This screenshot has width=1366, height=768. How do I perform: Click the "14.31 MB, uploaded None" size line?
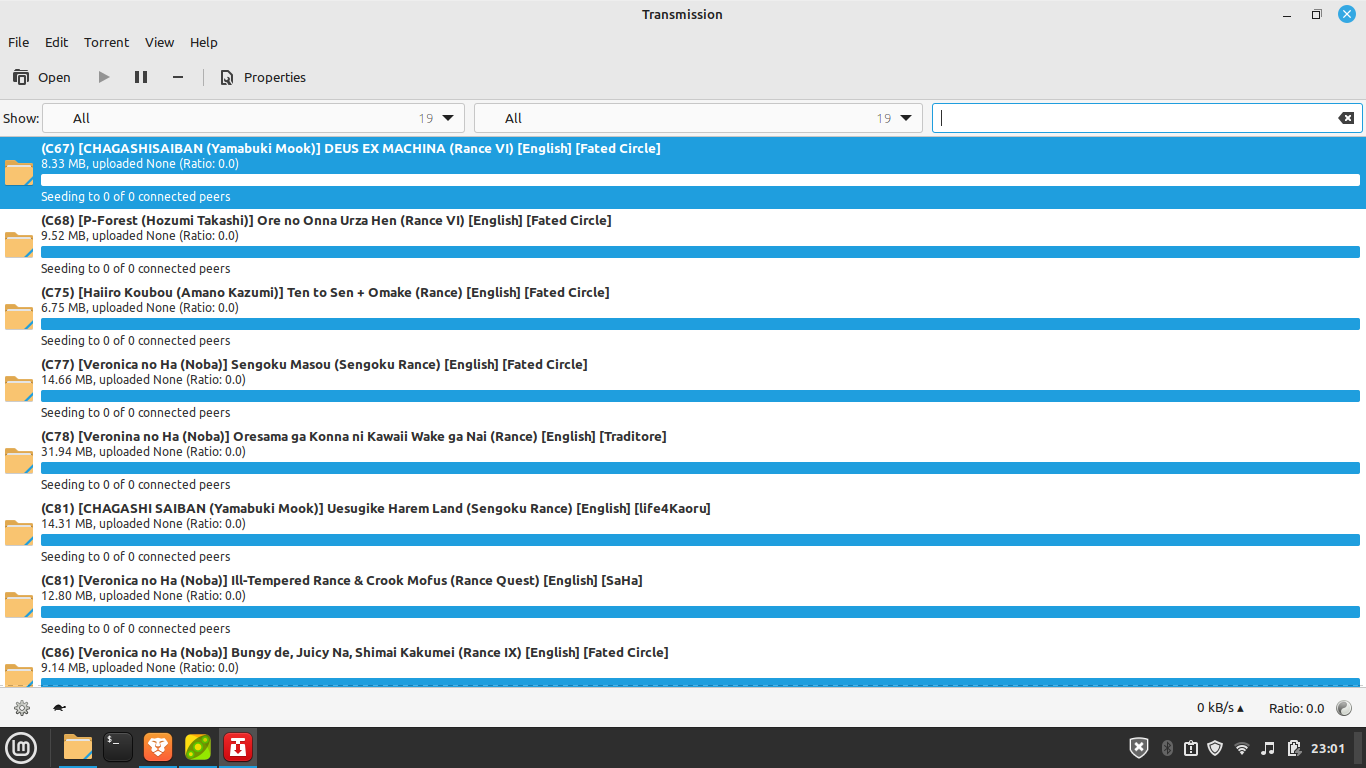143,524
